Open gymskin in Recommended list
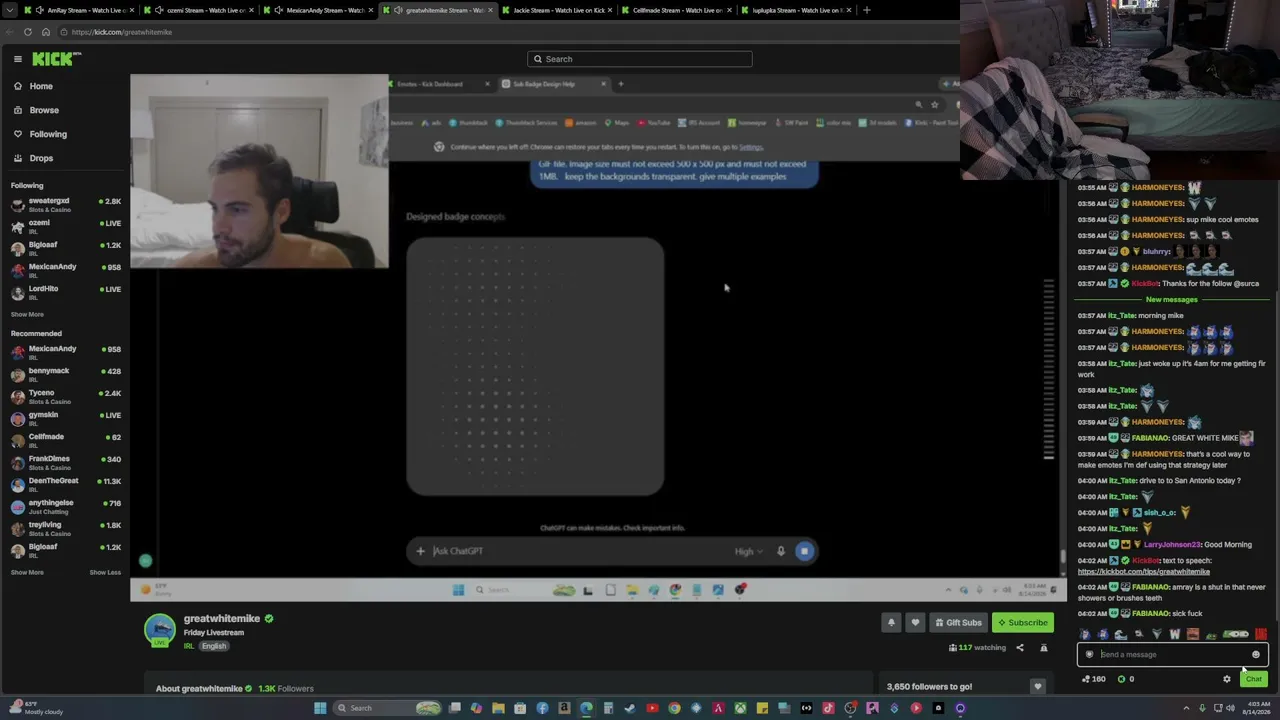 click(x=65, y=419)
